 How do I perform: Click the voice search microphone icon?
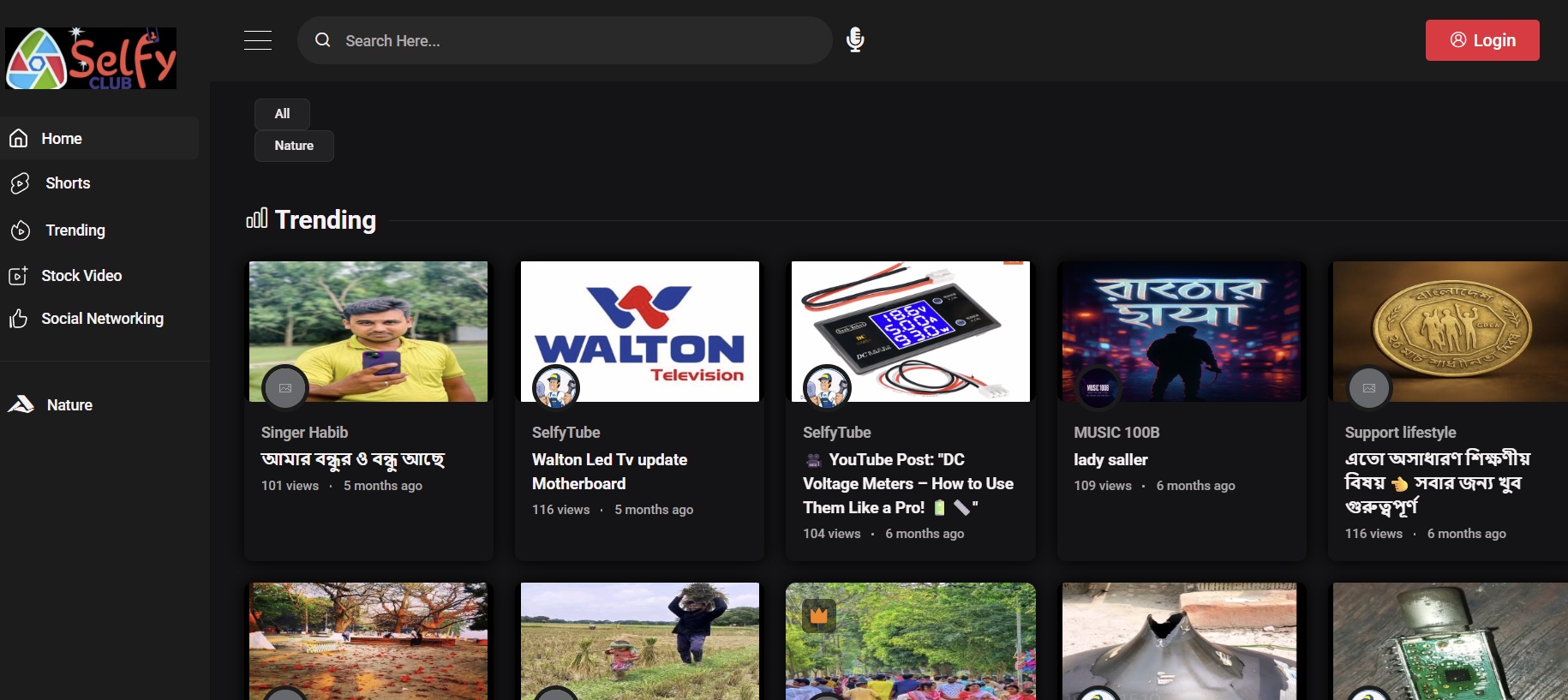pos(855,39)
